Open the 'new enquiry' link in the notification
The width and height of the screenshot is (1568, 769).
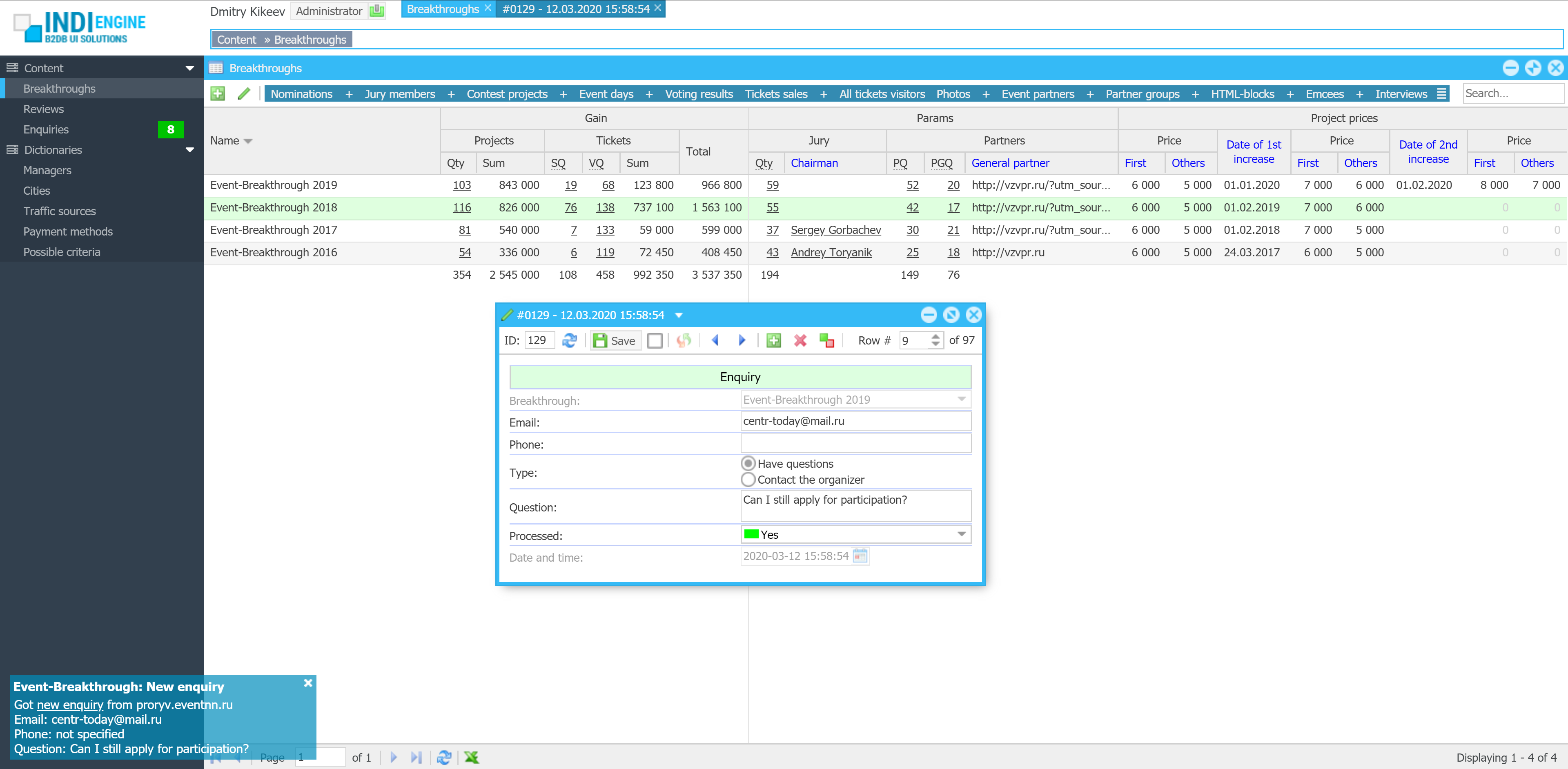pos(69,705)
